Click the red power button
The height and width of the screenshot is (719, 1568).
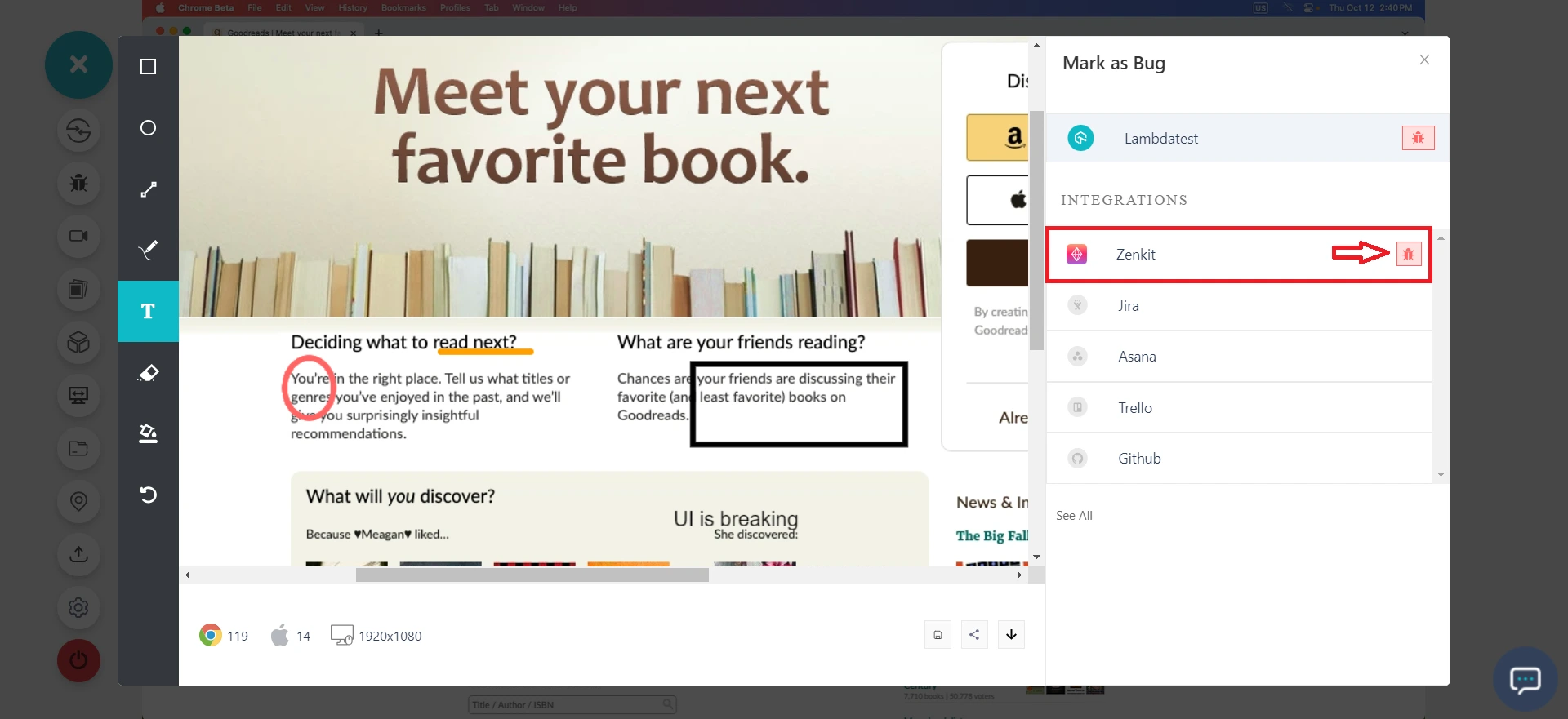pyautogui.click(x=78, y=660)
